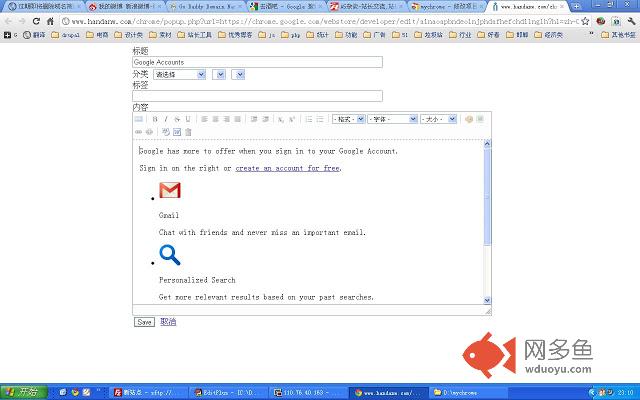Click the trash icon in editor toolbar

[188, 132]
